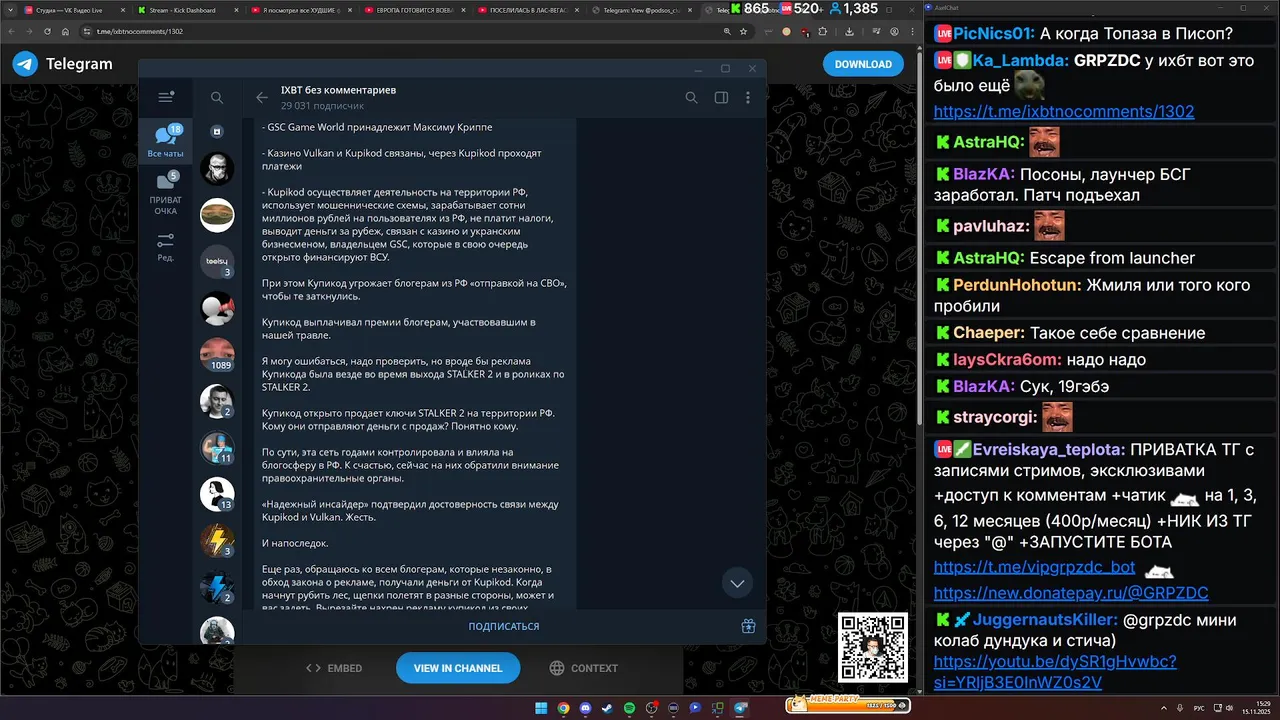This screenshot has height=720, width=1280.
Task: Click the '29 031 подписчик' subscriber count
Action: (322, 105)
